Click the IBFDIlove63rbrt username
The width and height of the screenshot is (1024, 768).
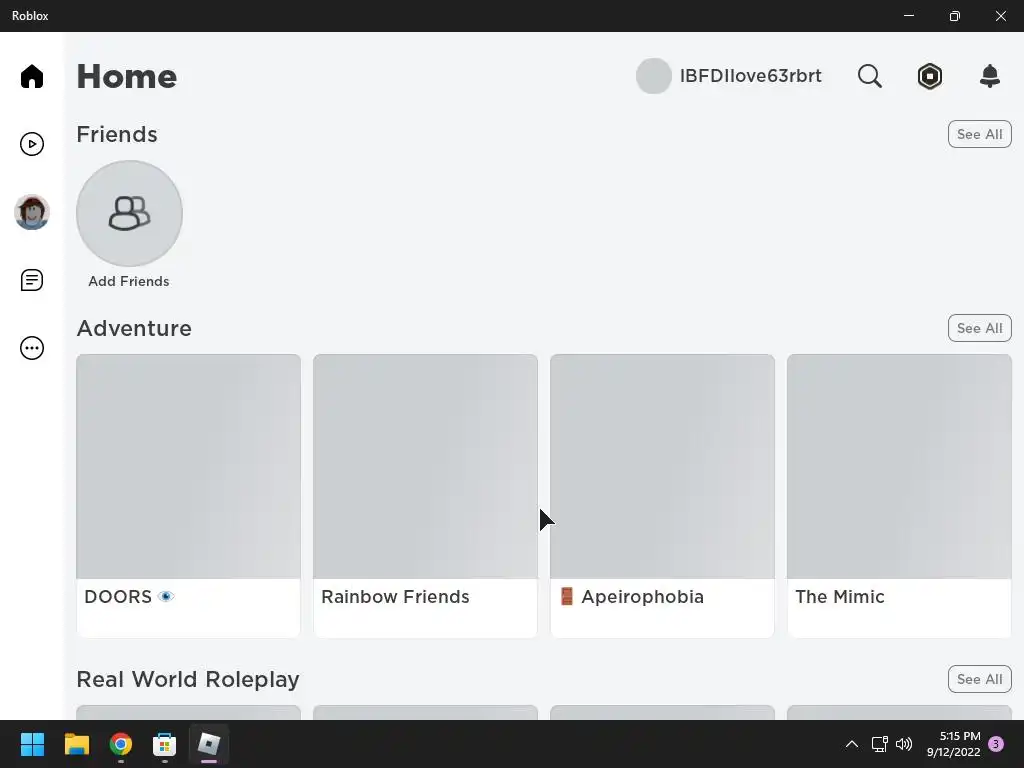coord(750,76)
